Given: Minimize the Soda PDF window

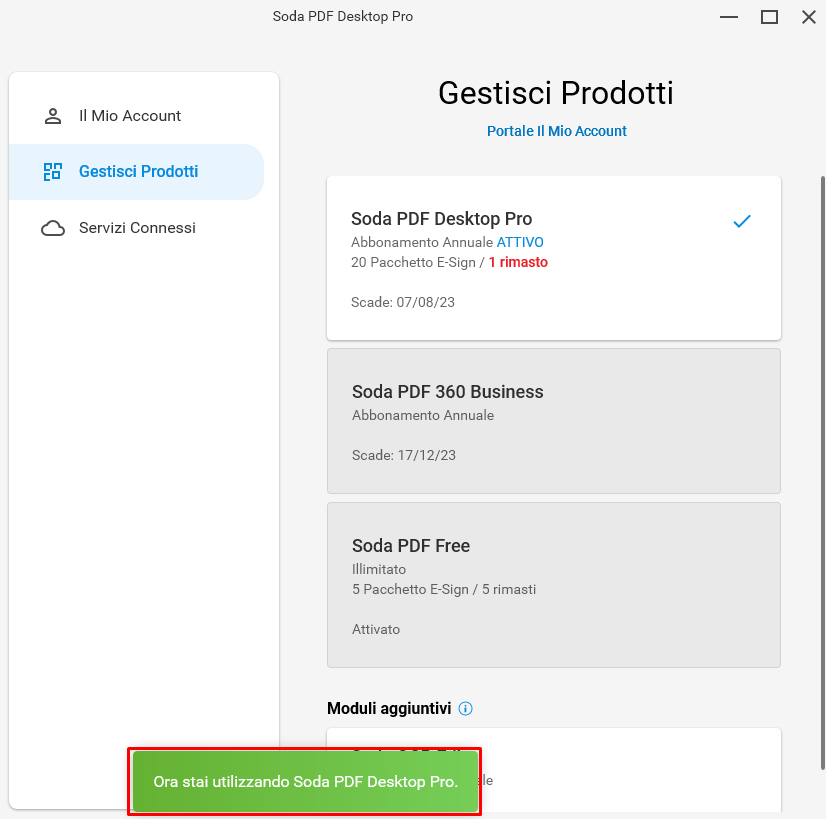Looking at the screenshot, I should [729, 17].
